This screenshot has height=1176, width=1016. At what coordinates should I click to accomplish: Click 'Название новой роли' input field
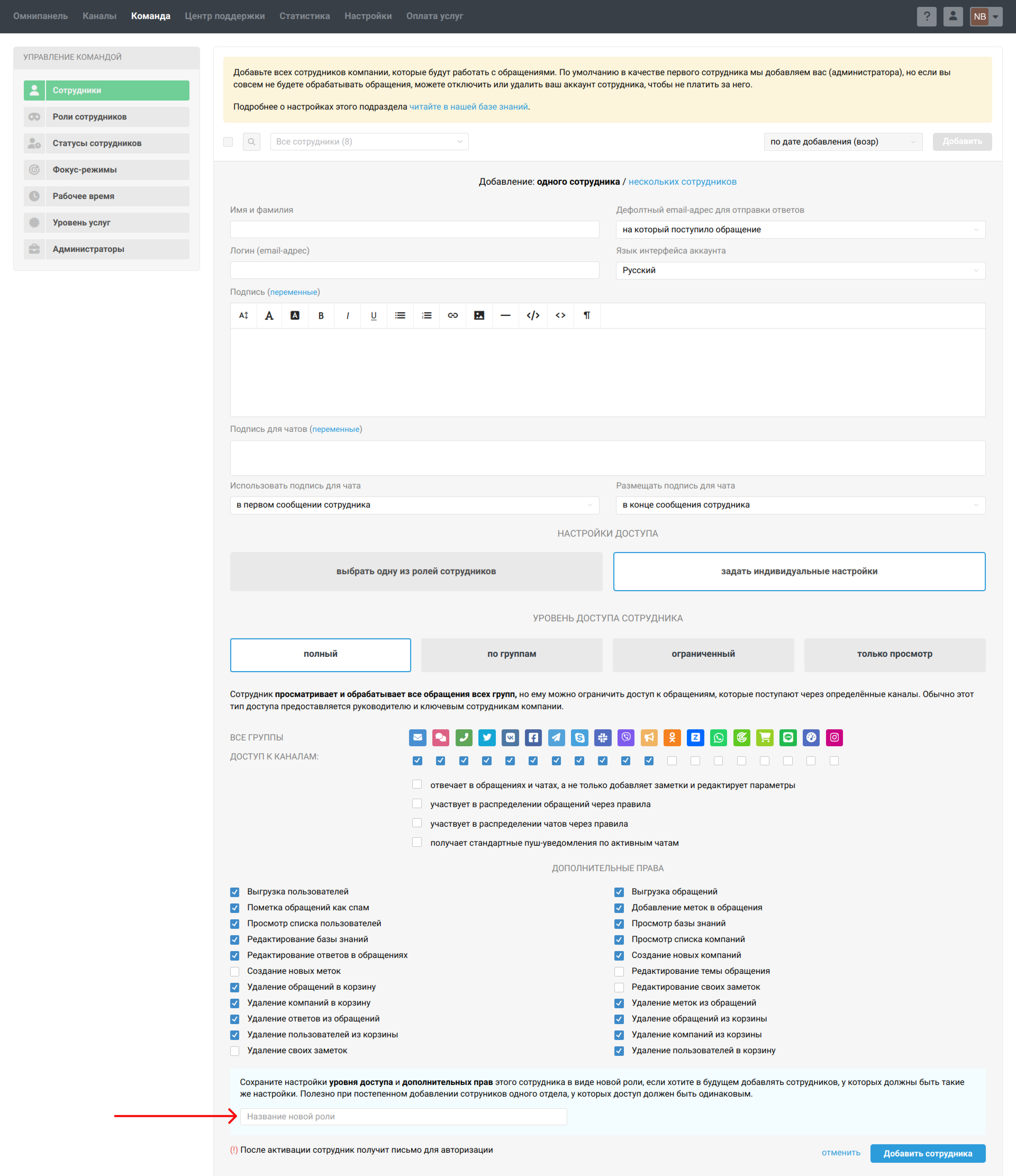[403, 1116]
